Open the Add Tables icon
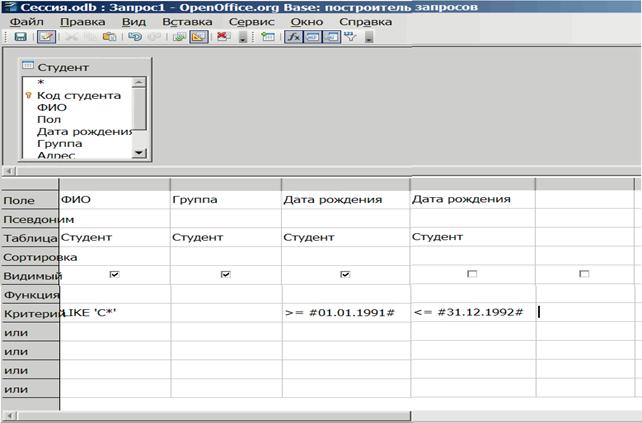Viewport: 642px width, 423px height. coord(268,37)
